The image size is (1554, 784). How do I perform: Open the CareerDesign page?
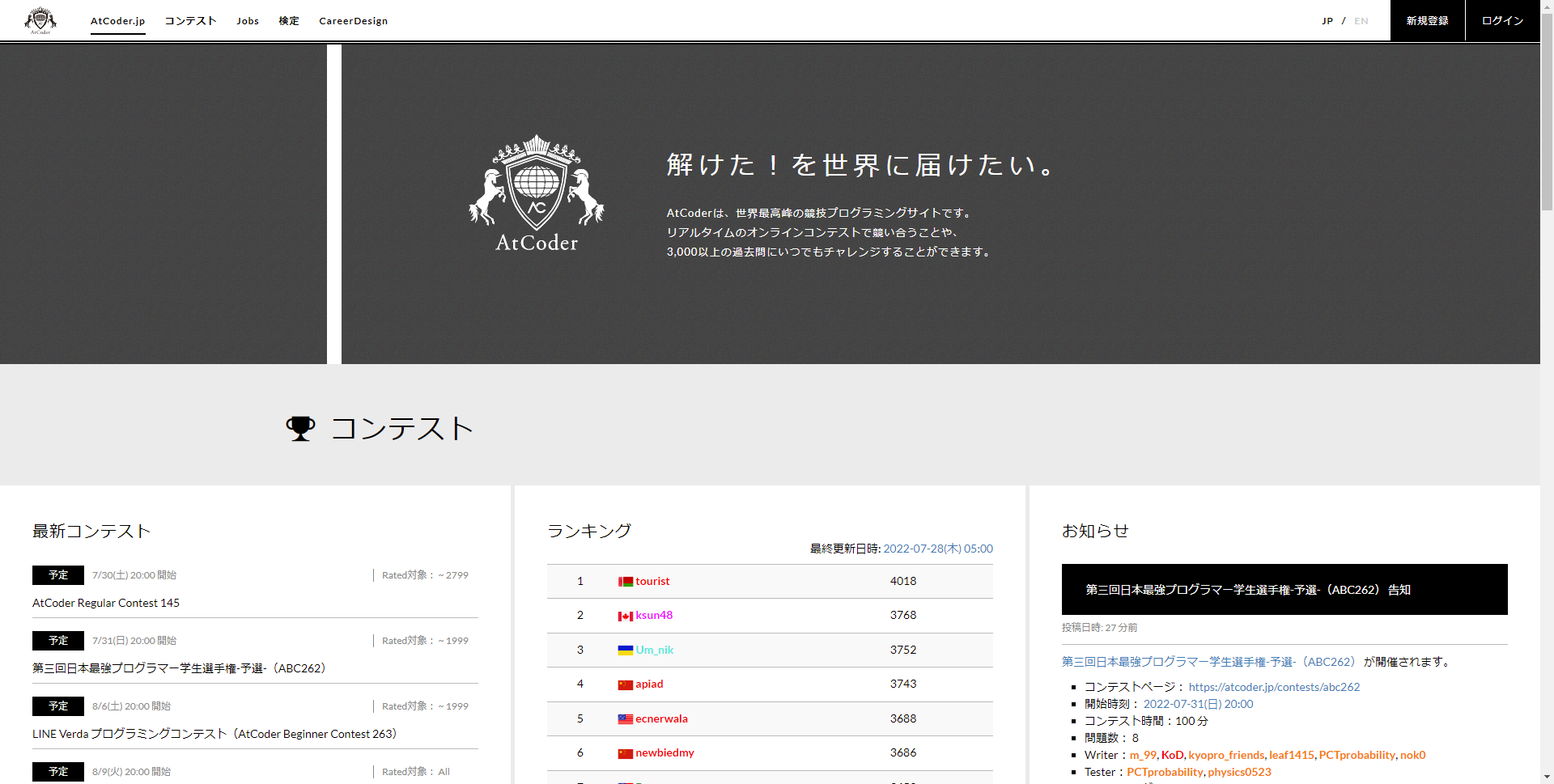[353, 20]
